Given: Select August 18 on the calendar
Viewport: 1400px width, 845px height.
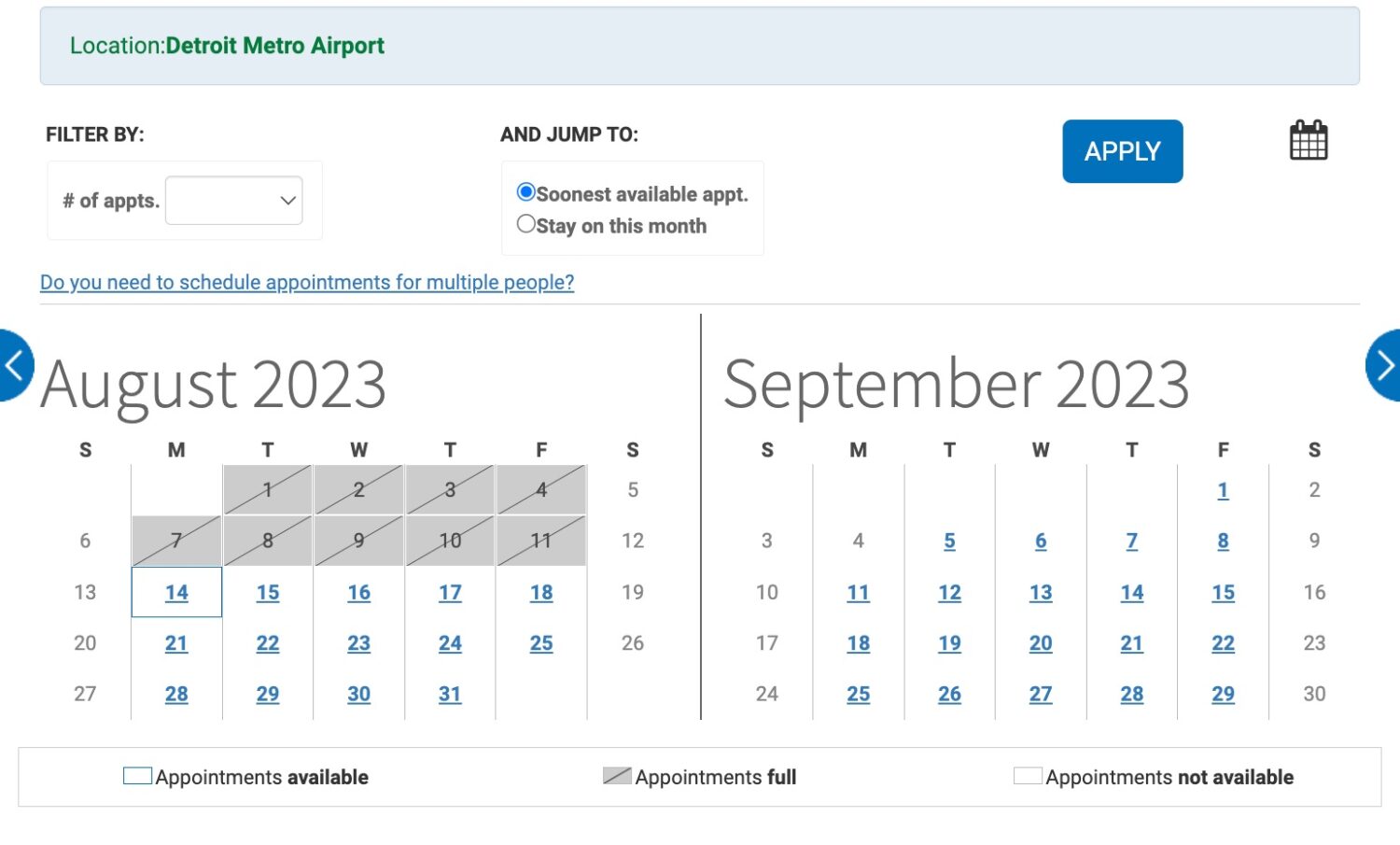Looking at the screenshot, I should (x=541, y=593).
